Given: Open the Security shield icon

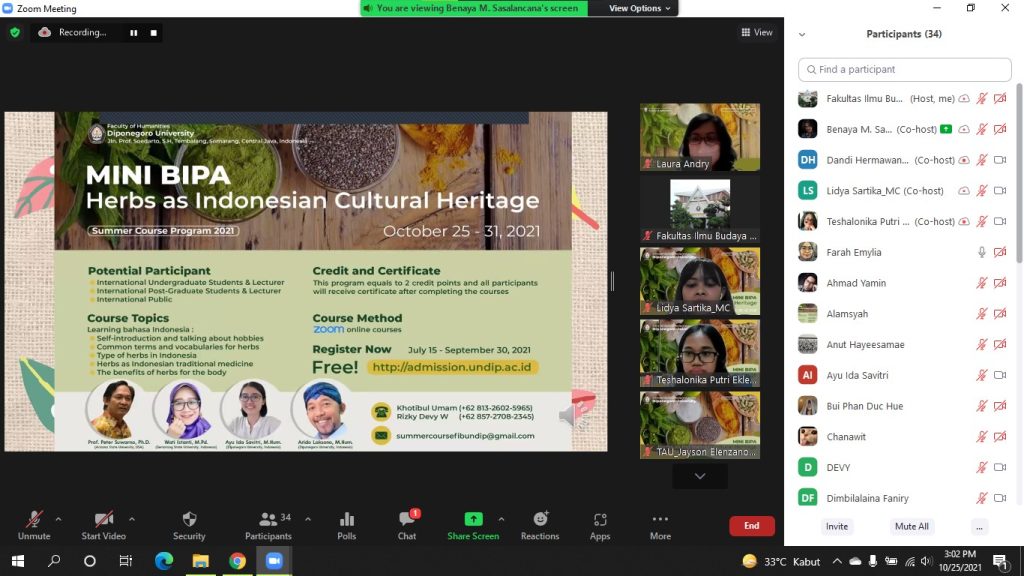Looking at the screenshot, I should pyautogui.click(x=189, y=520).
